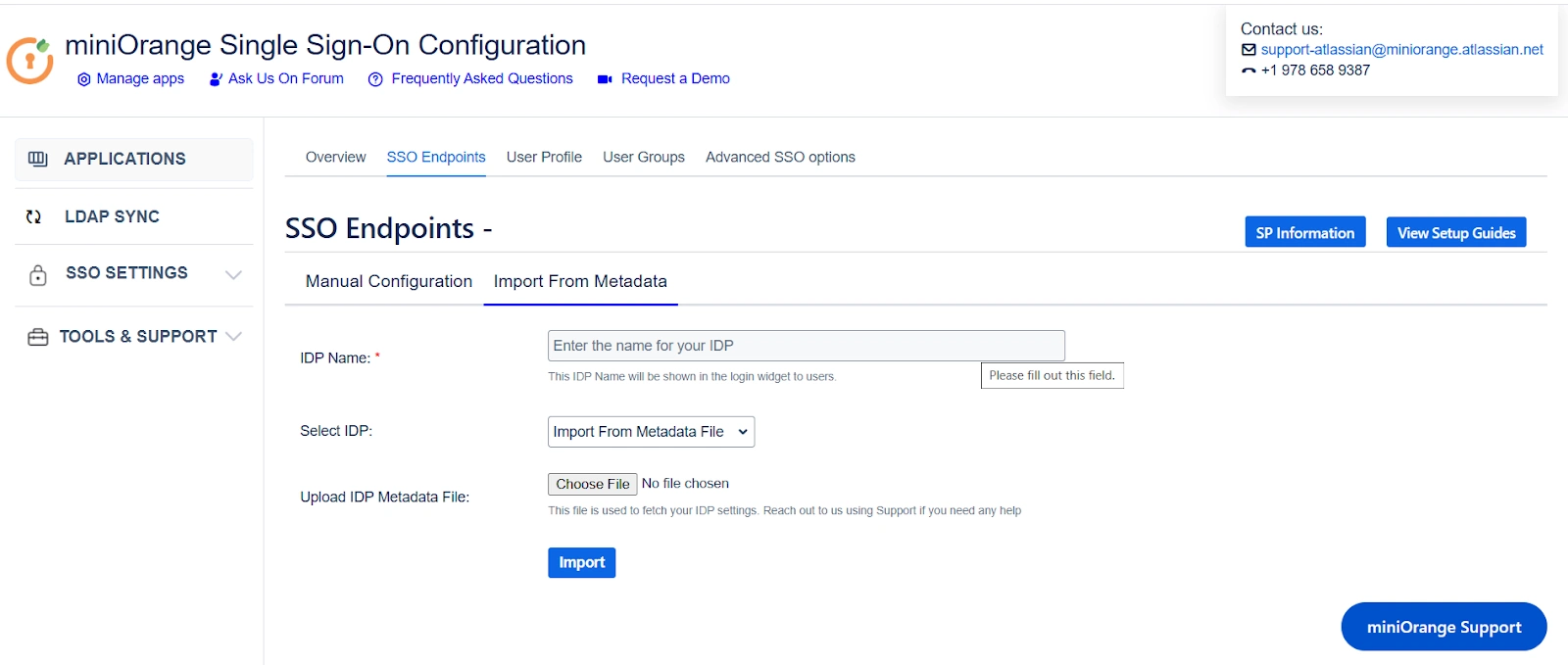The width and height of the screenshot is (1568, 665).
Task: Click the SP Information button
Action: (x=1304, y=232)
